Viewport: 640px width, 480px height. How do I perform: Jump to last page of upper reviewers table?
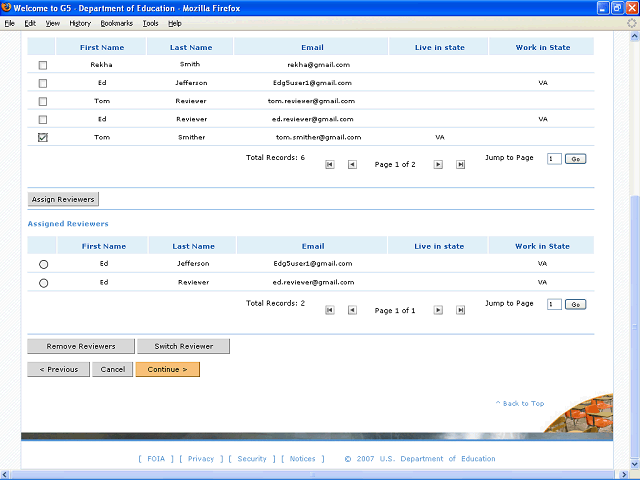point(460,165)
